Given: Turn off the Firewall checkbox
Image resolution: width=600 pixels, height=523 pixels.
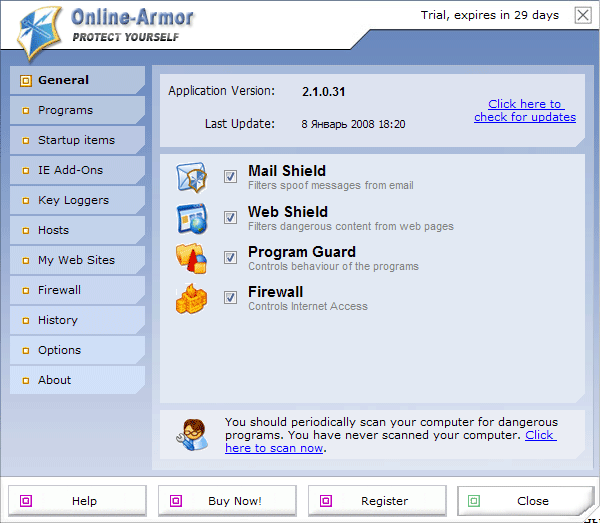Looking at the screenshot, I should pyautogui.click(x=230, y=297).
